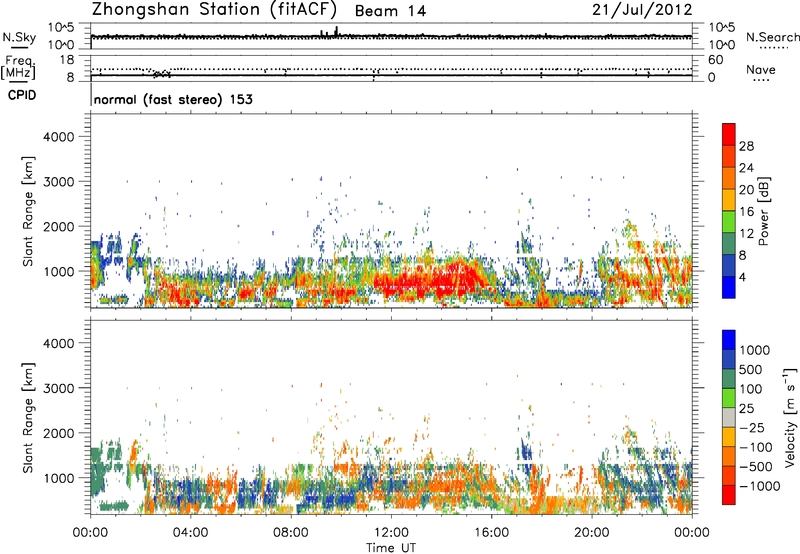
Task: Click the 2000 tick on the velocity panel axis
Action: [x=58, y=433]
